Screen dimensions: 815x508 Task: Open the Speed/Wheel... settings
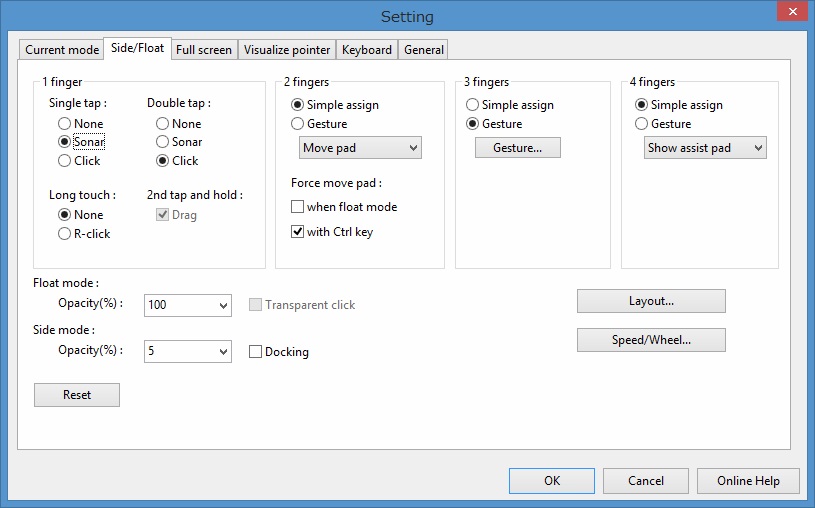[651, 340]
